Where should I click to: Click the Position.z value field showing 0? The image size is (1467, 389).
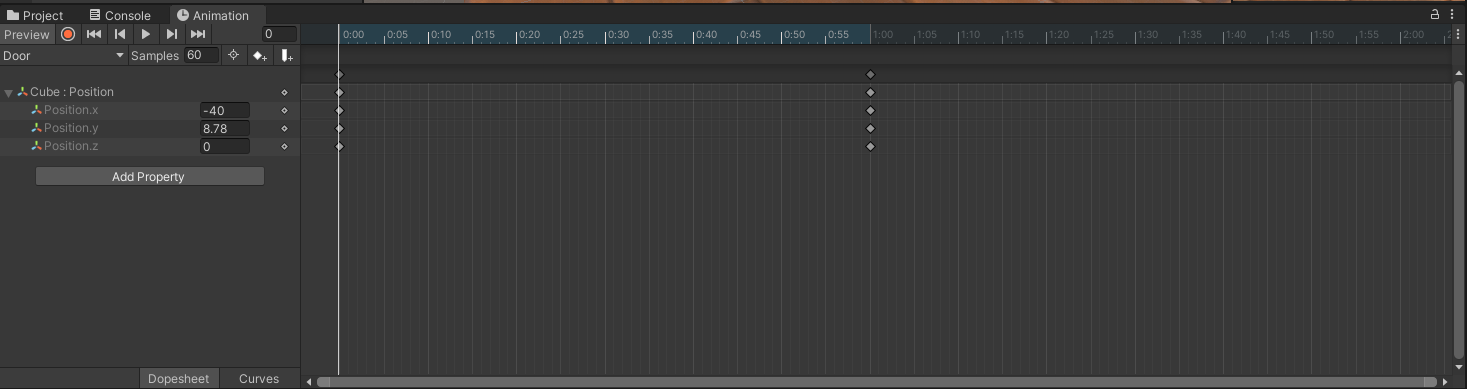point(225,147)
